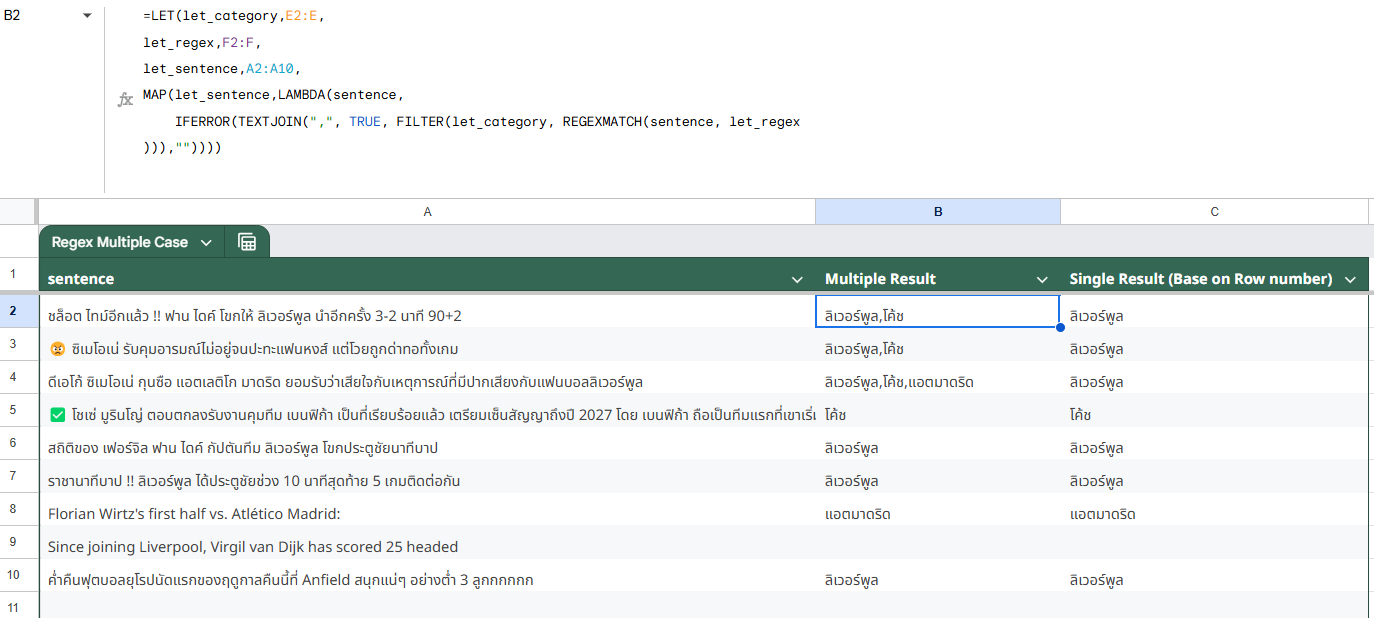Click the Name Box showing B2

point(30,16)
